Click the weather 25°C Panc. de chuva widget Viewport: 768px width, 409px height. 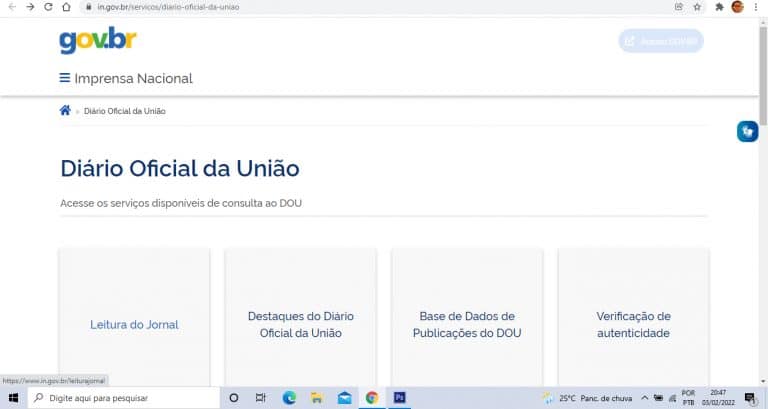[587, 398]
